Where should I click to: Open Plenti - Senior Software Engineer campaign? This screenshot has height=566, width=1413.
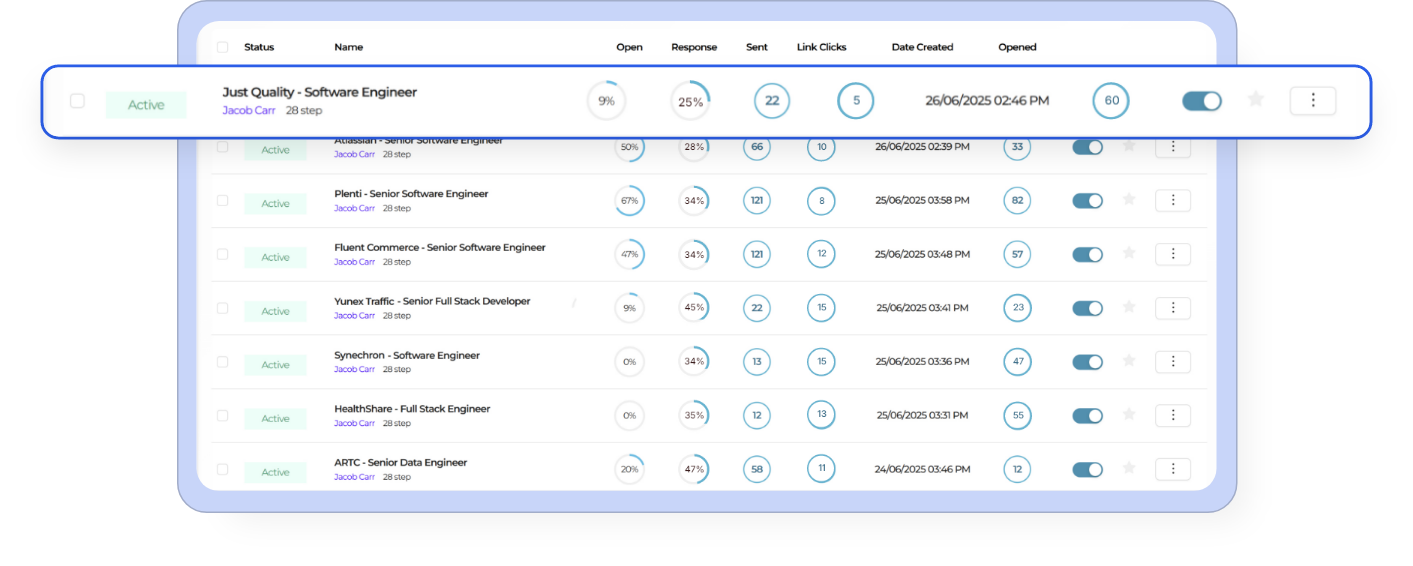411,194
